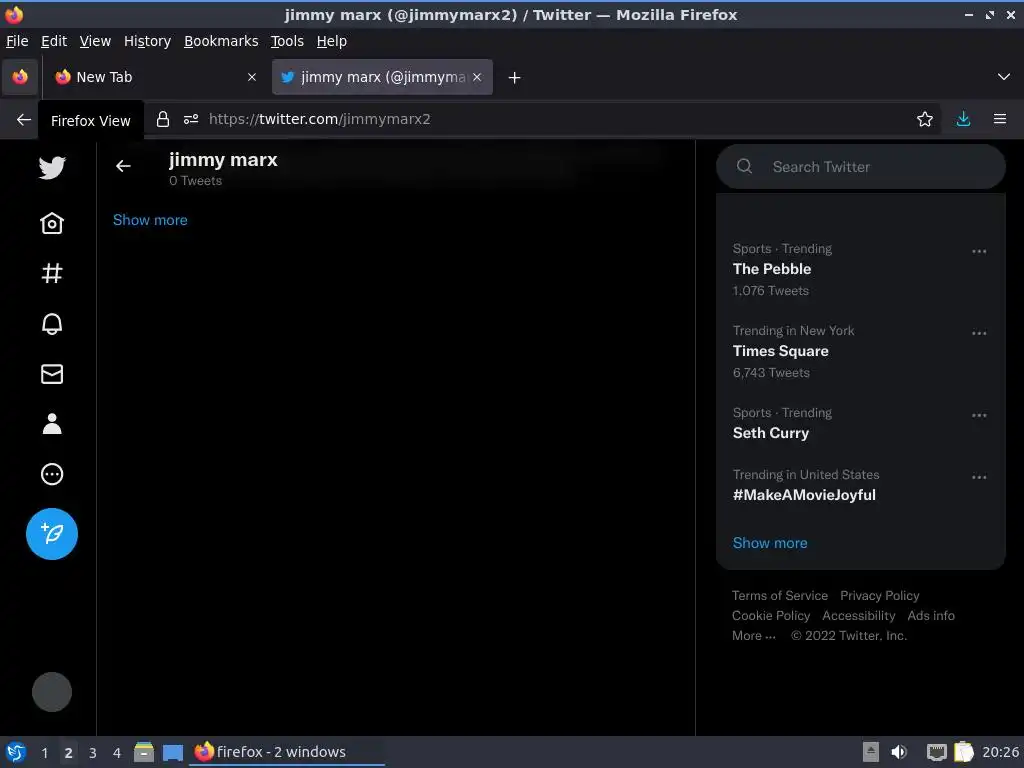Open Times Square trending topic

[780, 351]
